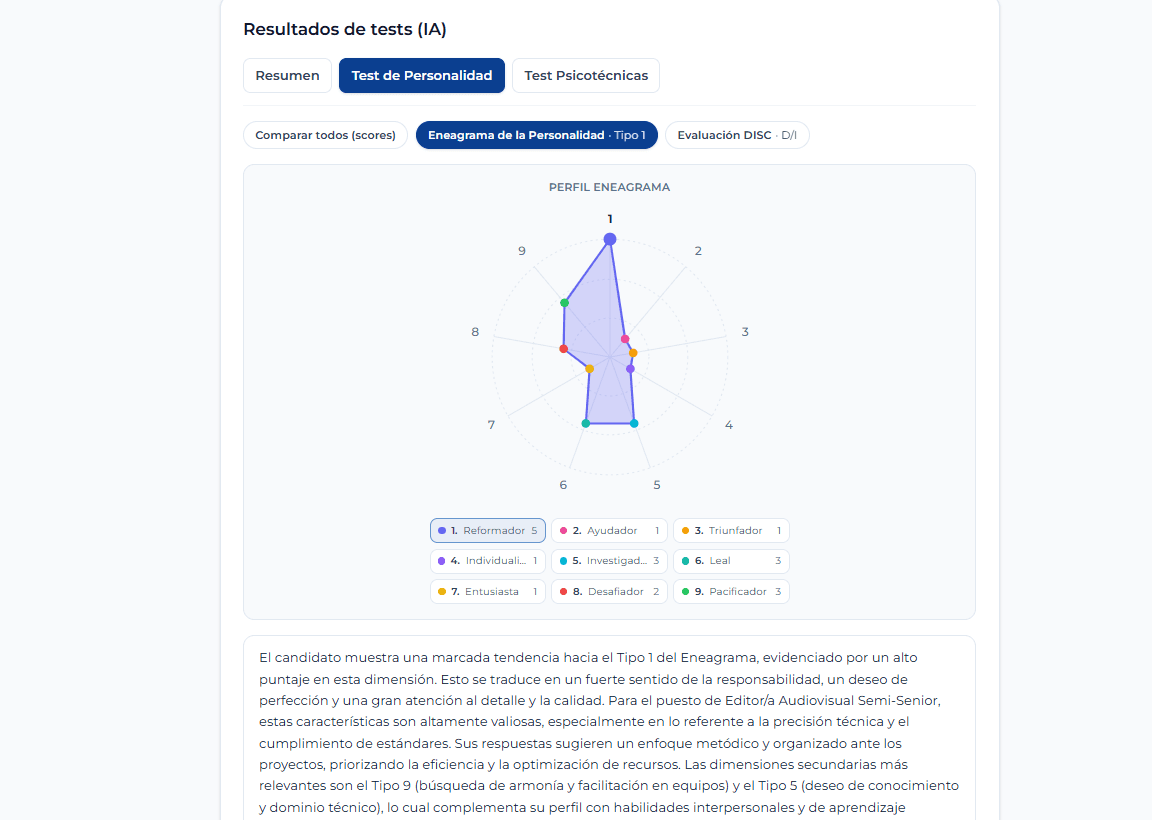Select Eneagrama de la Personalidad pill
Viewport: 1152px width, 820px height.
(x=536, y=135)
